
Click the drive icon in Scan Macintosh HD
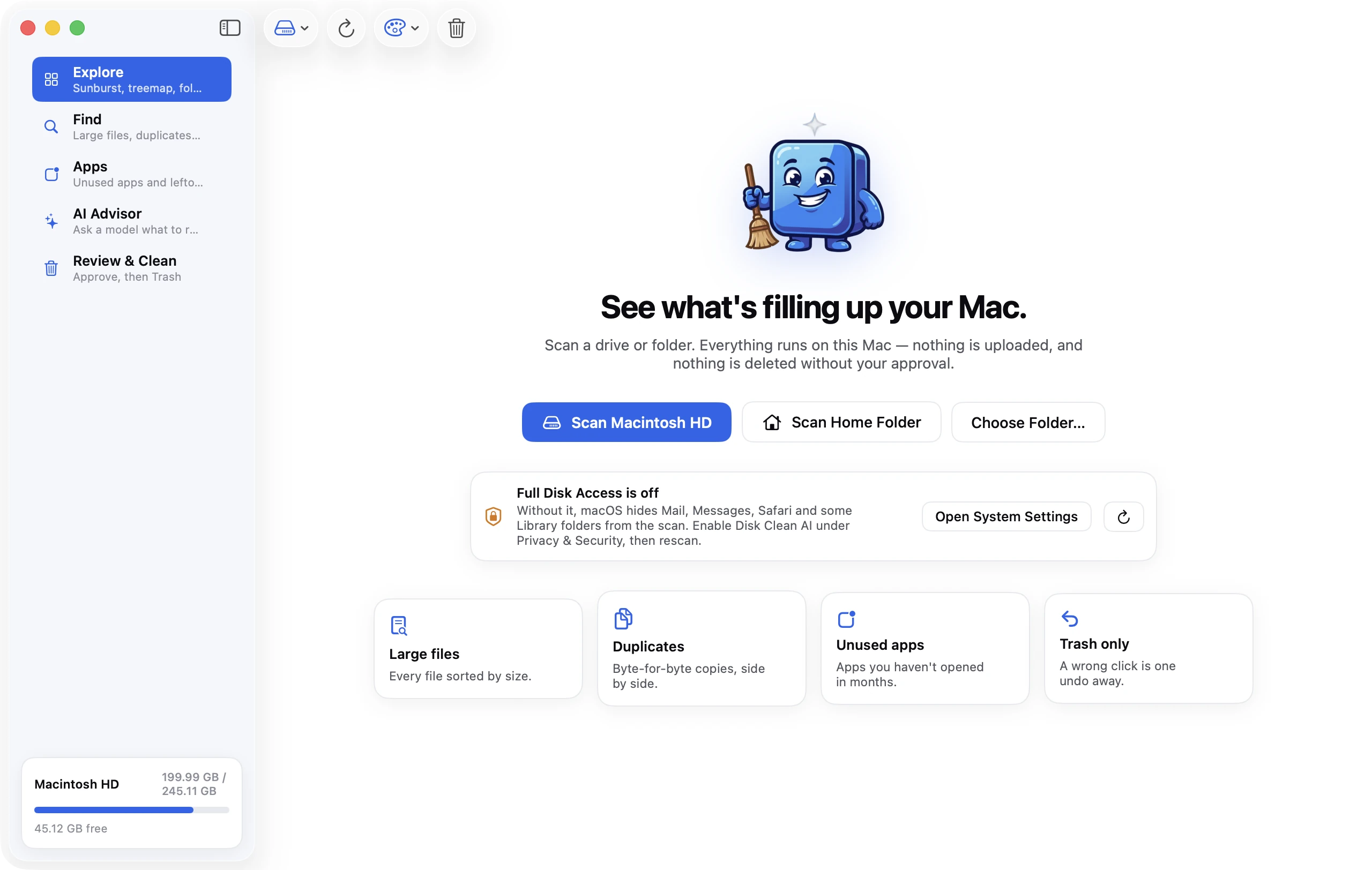551,423
